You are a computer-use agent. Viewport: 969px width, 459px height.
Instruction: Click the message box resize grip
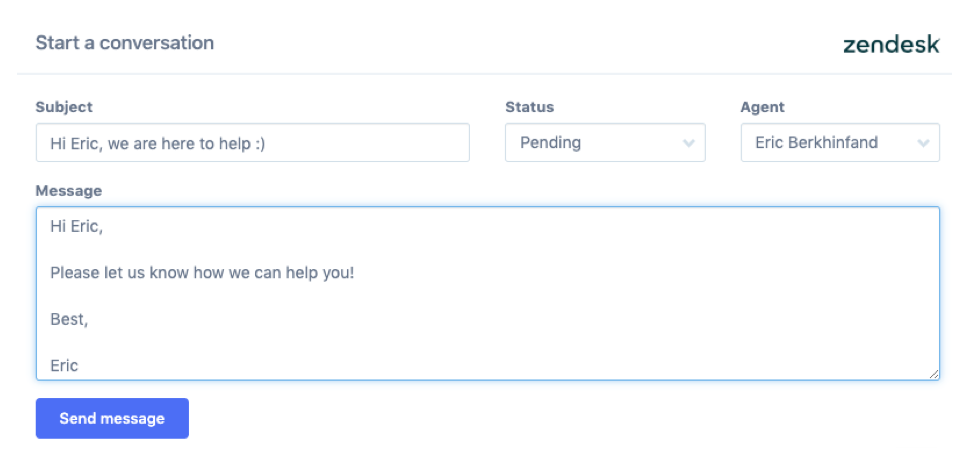[x=933, y=374]
